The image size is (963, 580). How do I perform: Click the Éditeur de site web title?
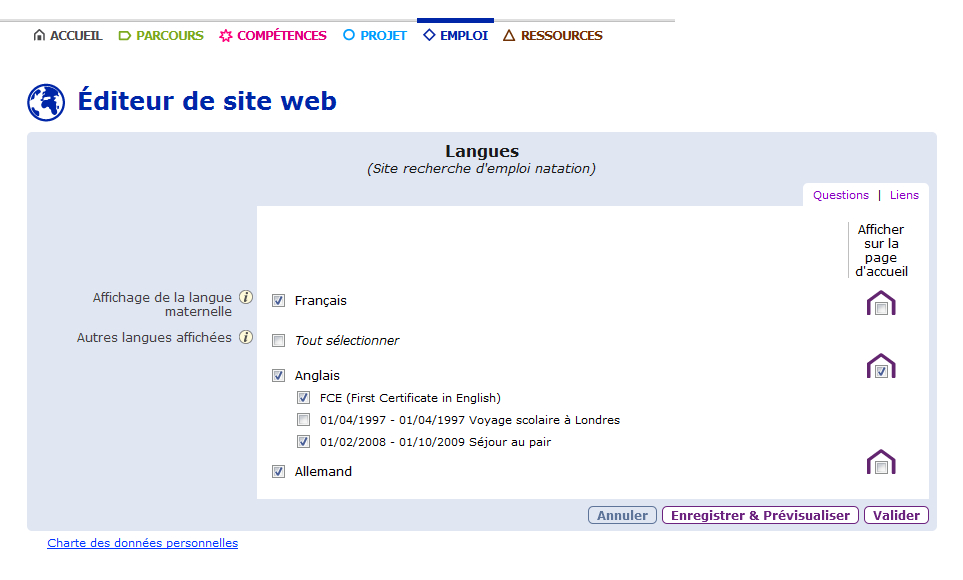pos(207,101)
